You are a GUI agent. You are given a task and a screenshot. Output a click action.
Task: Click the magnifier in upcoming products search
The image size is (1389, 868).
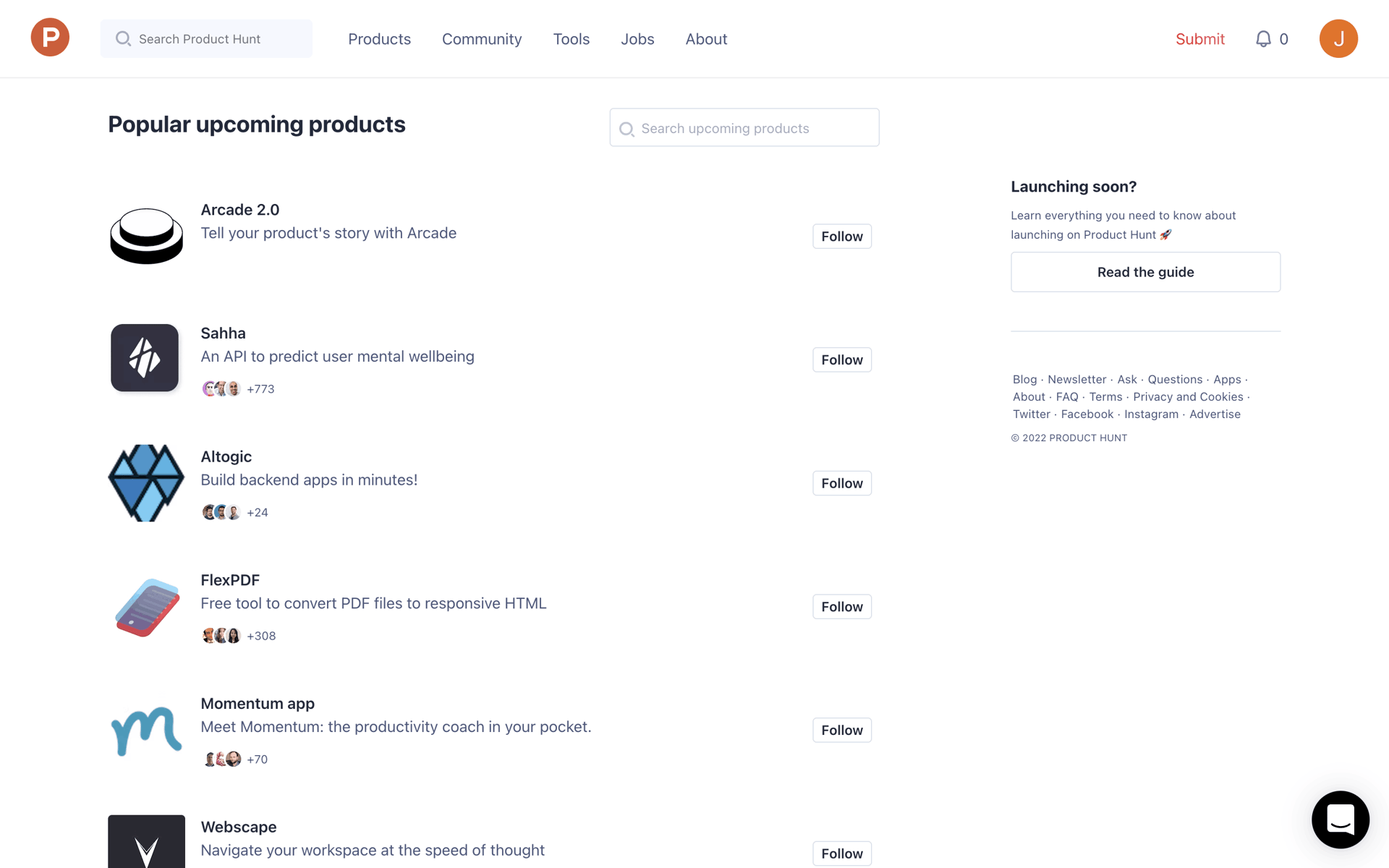point(627,129)
